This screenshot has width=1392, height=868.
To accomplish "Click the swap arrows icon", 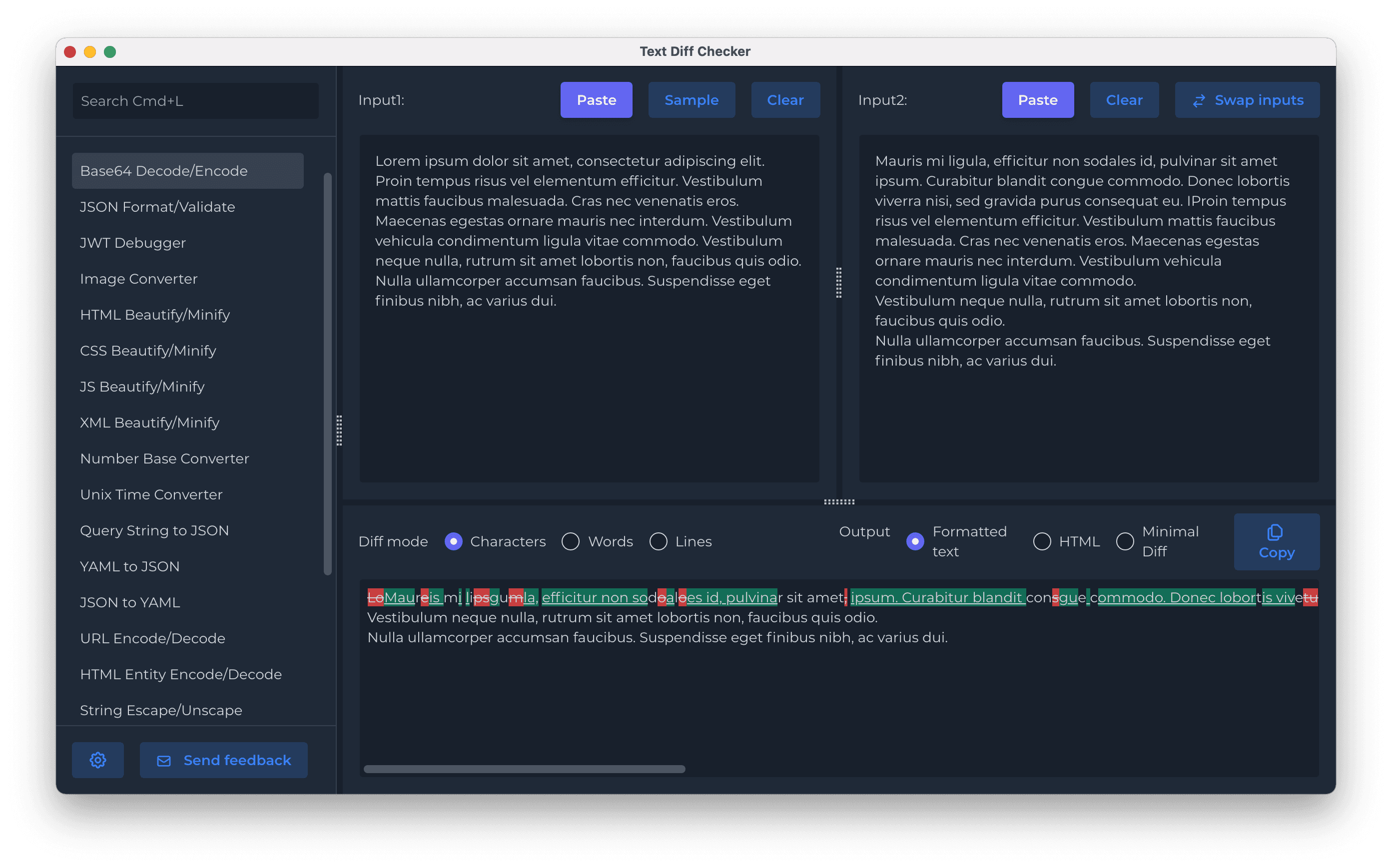I will tap(1199, 101).
